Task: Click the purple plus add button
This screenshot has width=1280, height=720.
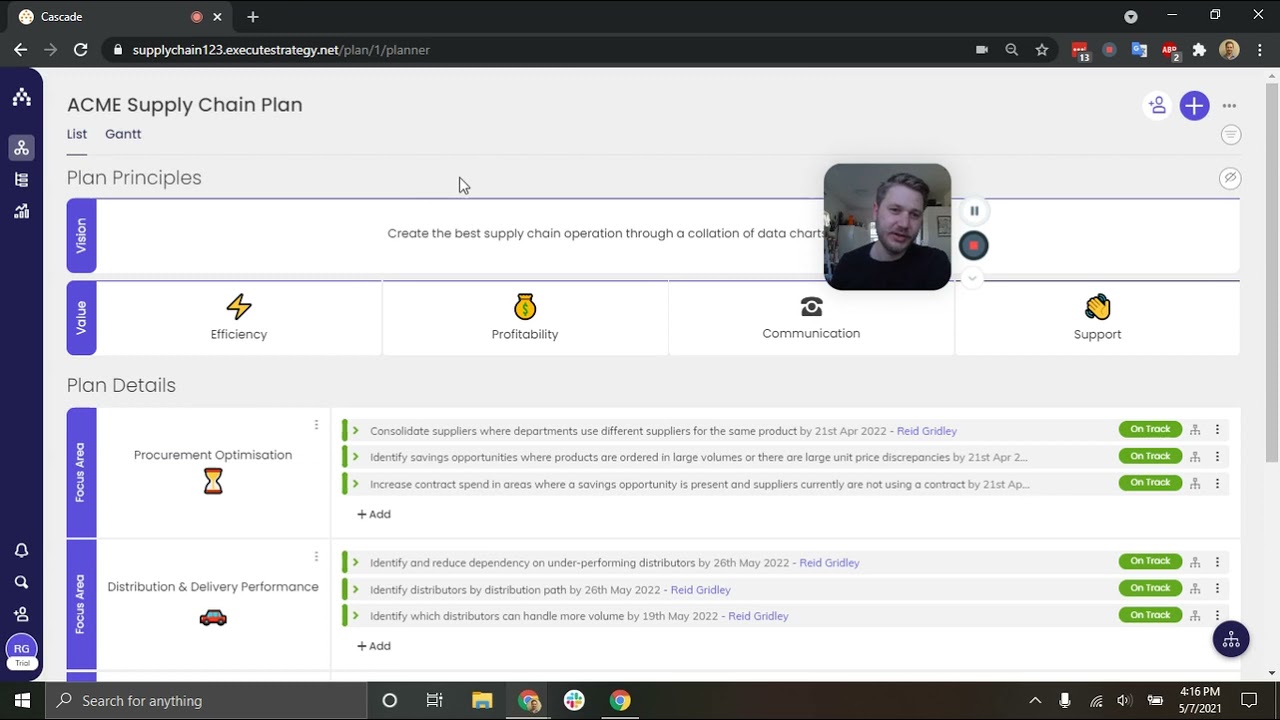Action: tap(1194, 105)
